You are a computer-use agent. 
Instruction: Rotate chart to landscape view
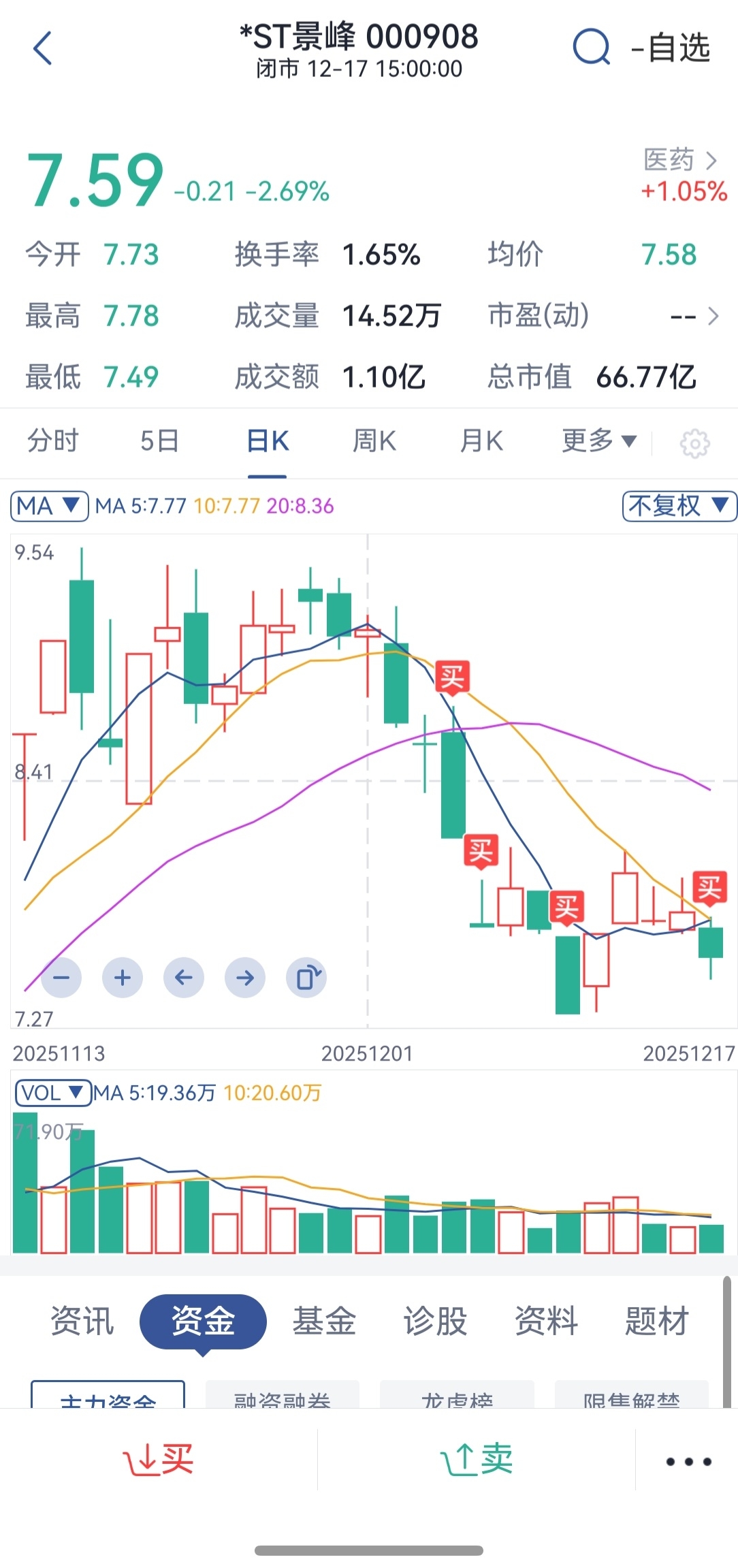click(306, 978)
